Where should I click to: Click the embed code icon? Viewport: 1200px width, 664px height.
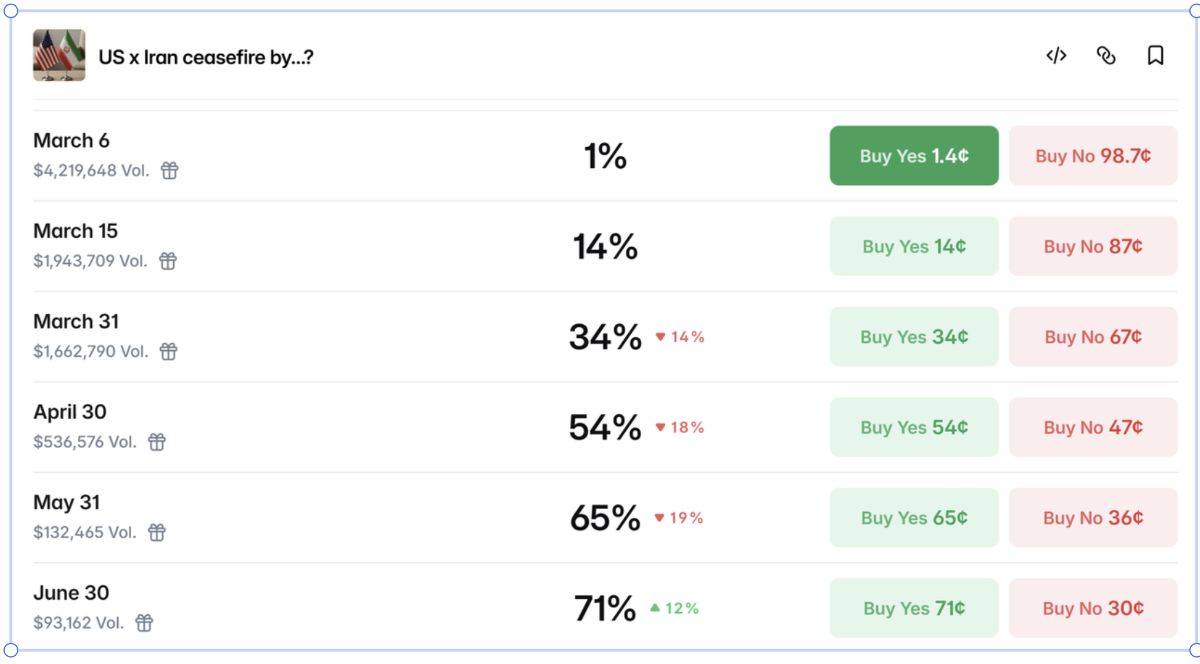[x=1056, y=56]
